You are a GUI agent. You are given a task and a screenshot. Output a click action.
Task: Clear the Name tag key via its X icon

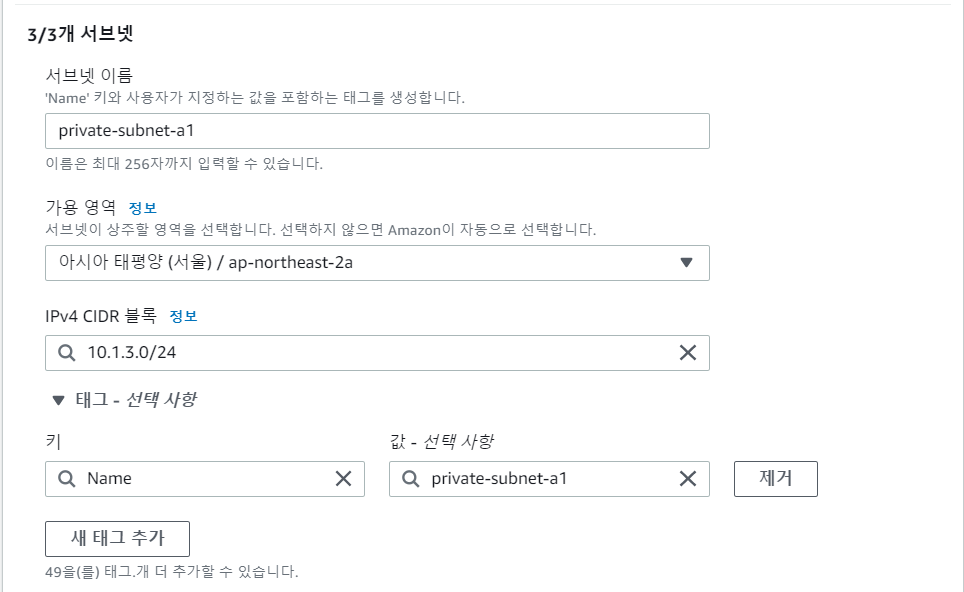(344, 478)
